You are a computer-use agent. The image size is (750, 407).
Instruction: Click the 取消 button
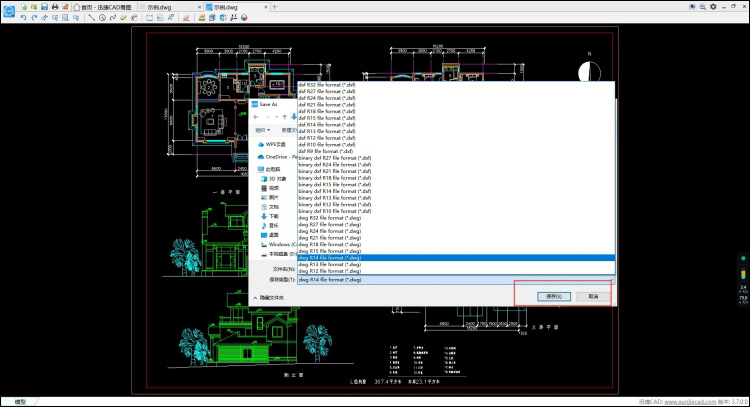[x=593, y=297]
